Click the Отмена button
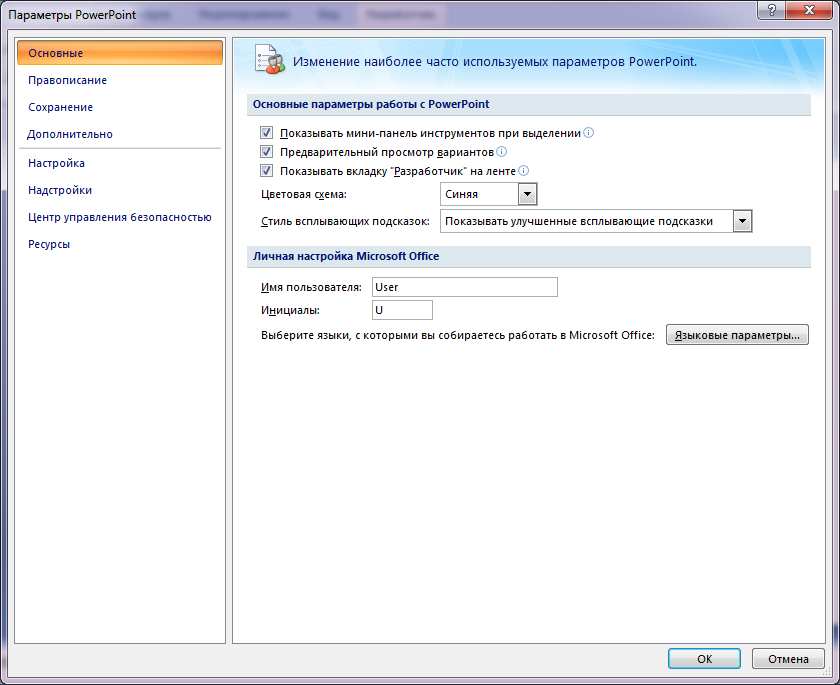 tap(788, 659)
